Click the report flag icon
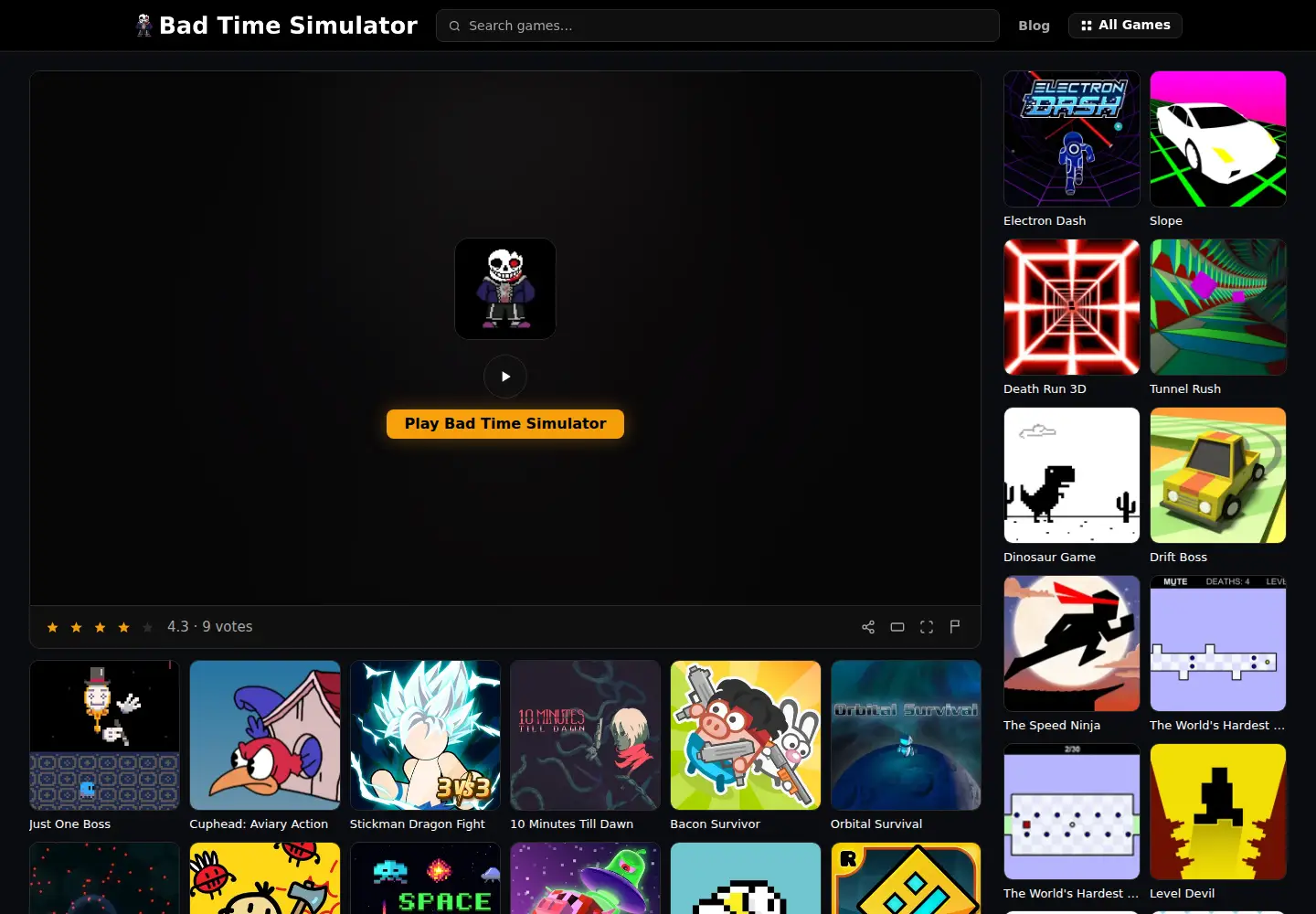The width and height of the screenshot is (1316, 914). point(955,627)
